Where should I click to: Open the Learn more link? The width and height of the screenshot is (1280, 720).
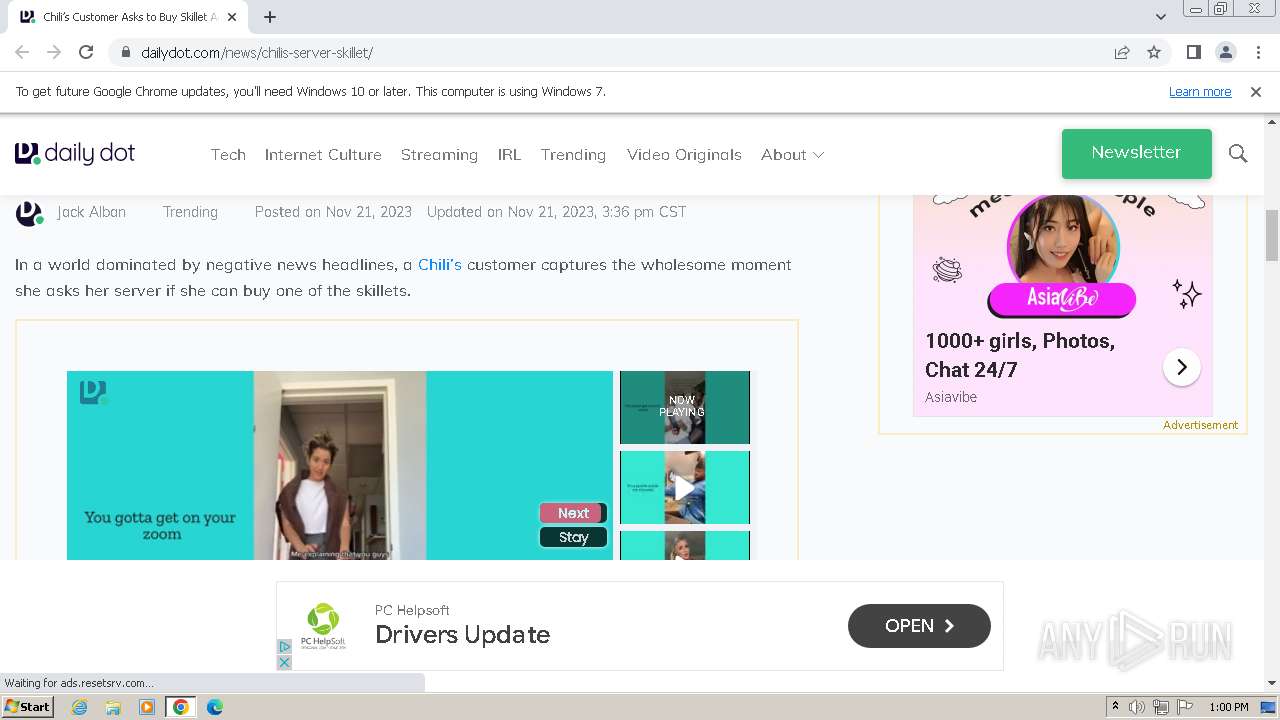(1200, 91)
